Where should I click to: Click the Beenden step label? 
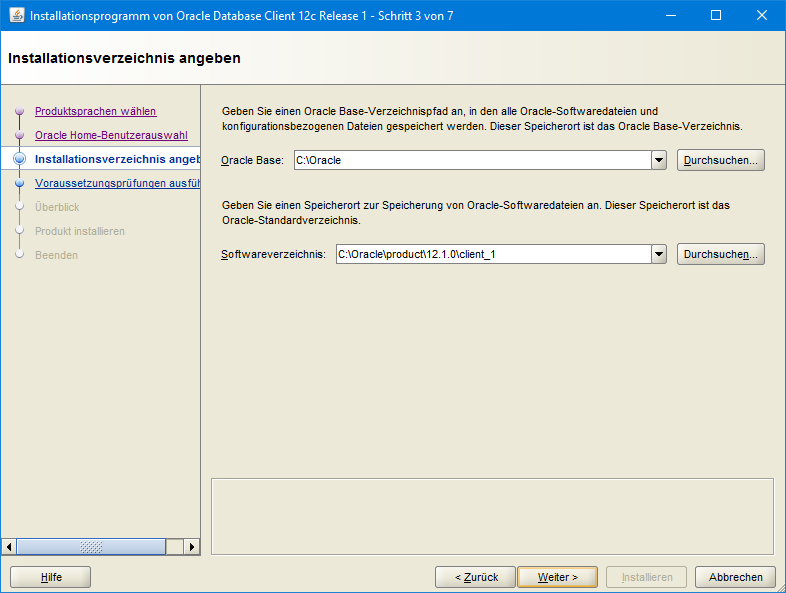click(x=56, y=255)
